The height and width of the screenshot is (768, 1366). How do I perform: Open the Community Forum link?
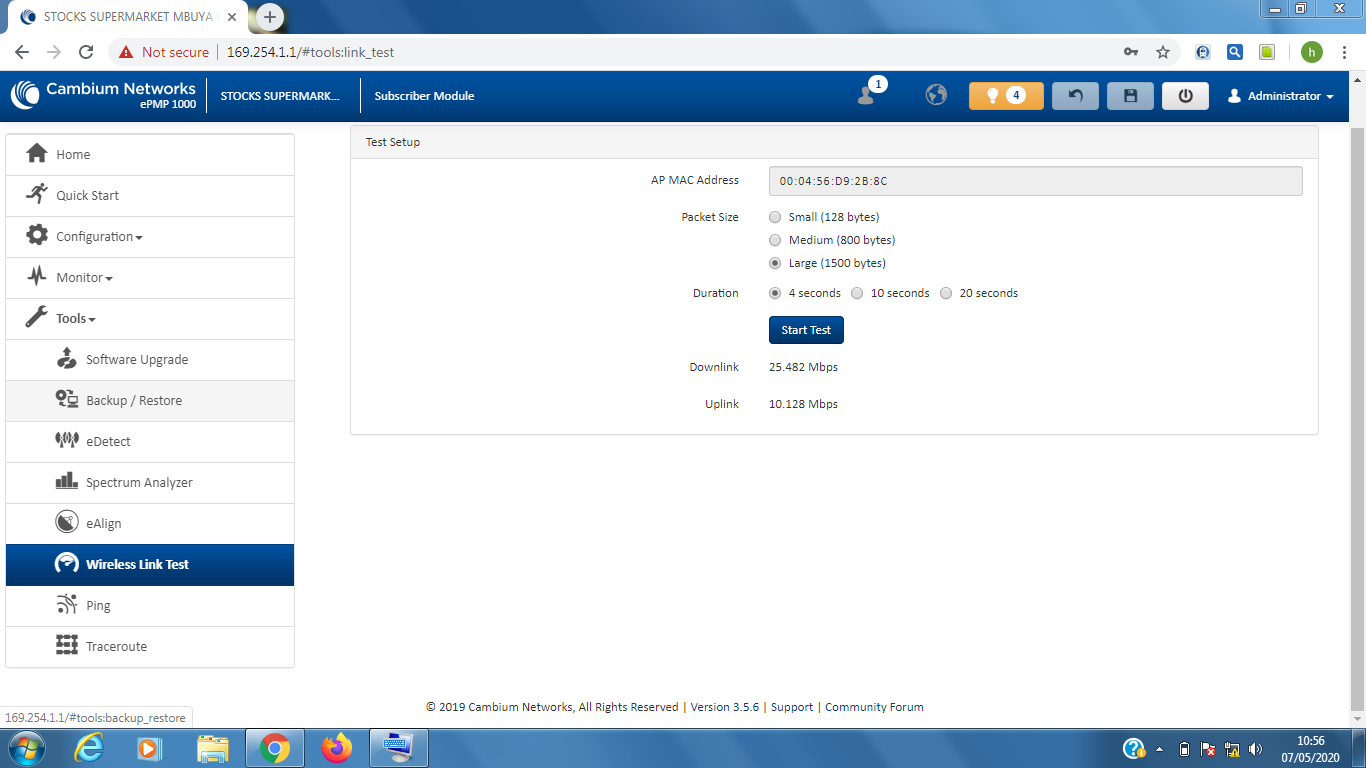874,707
